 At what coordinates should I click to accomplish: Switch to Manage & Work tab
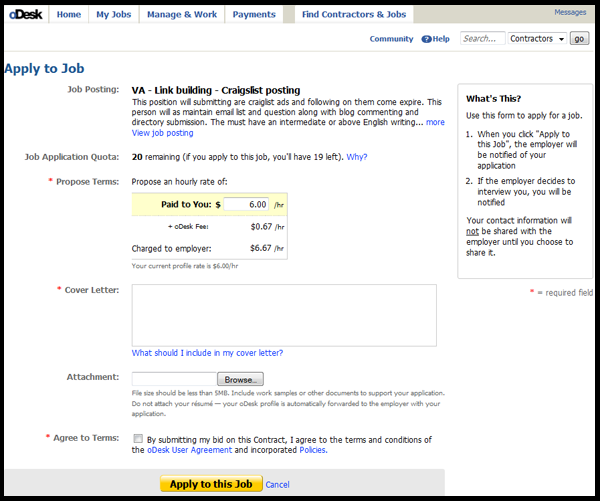(182, 15)
